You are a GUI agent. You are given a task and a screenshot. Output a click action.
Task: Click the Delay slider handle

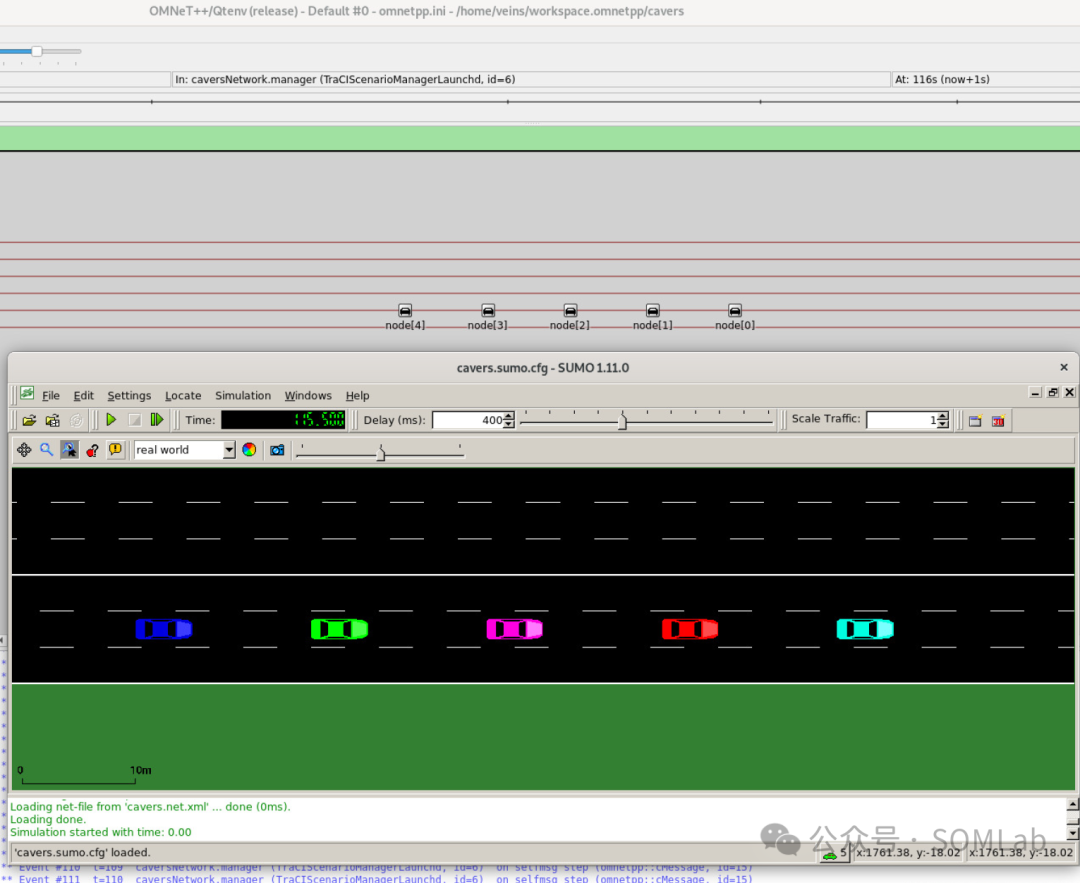(x=622, y=421)
